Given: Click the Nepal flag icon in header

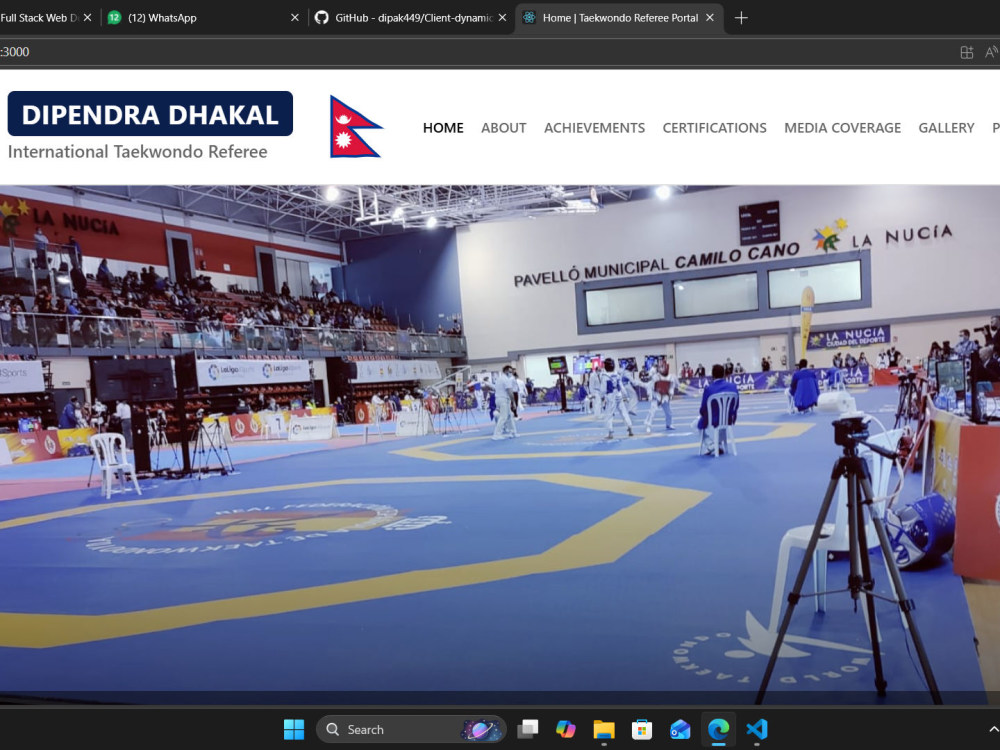Looking at the screenshot, I should pos(356,126).
